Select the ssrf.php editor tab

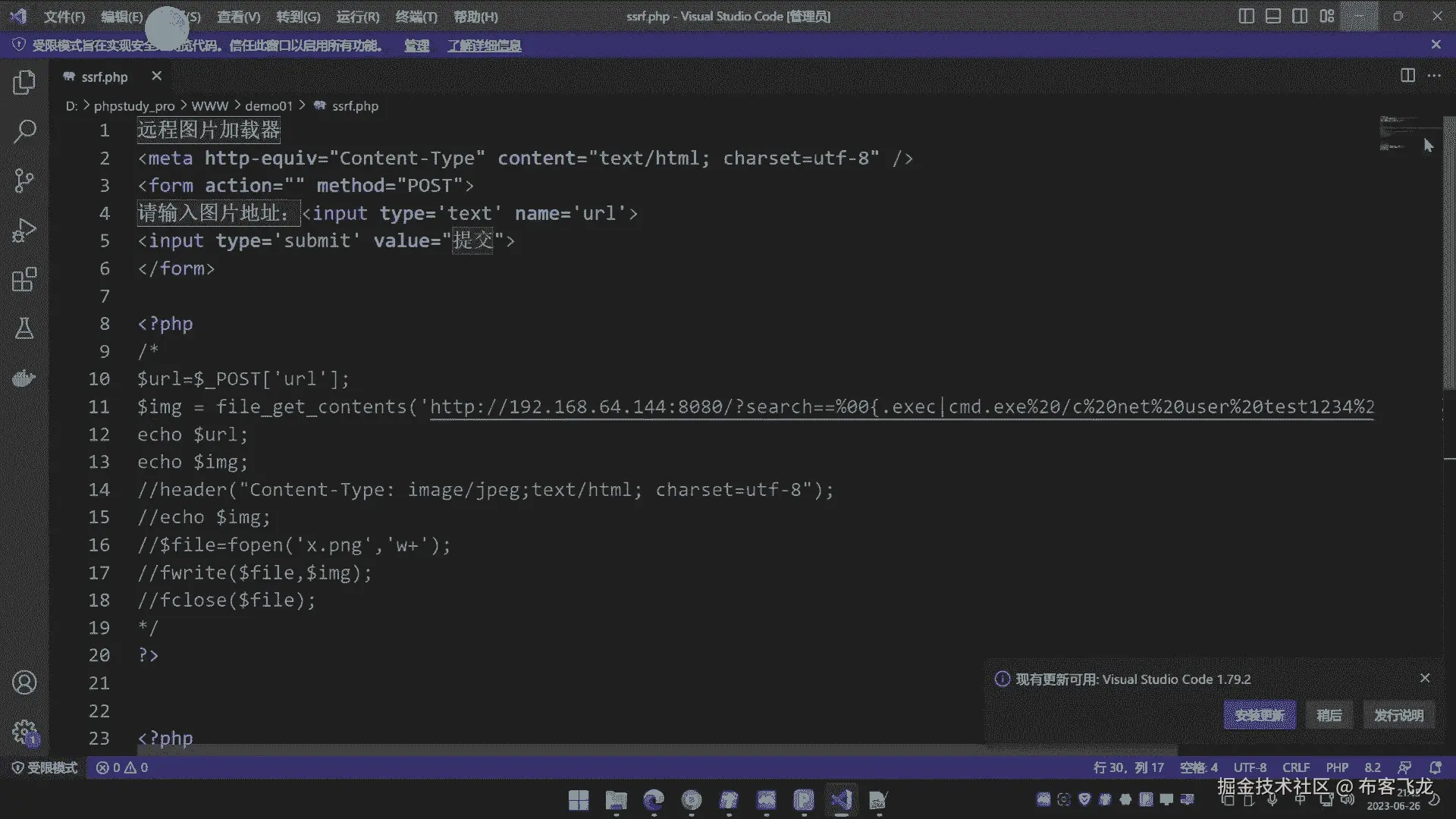(105, 77)
